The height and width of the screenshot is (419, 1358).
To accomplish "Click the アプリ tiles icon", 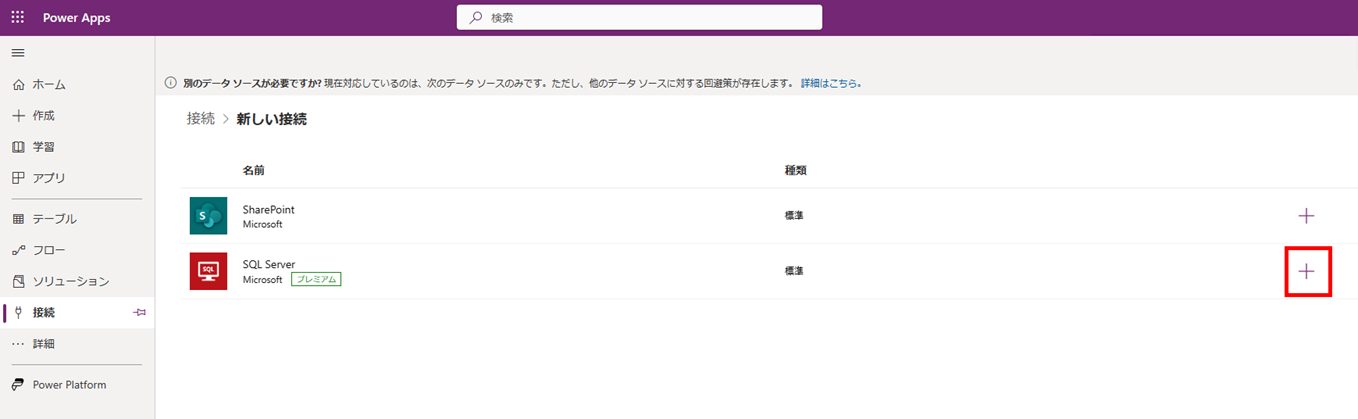I will tap(18, 178).
